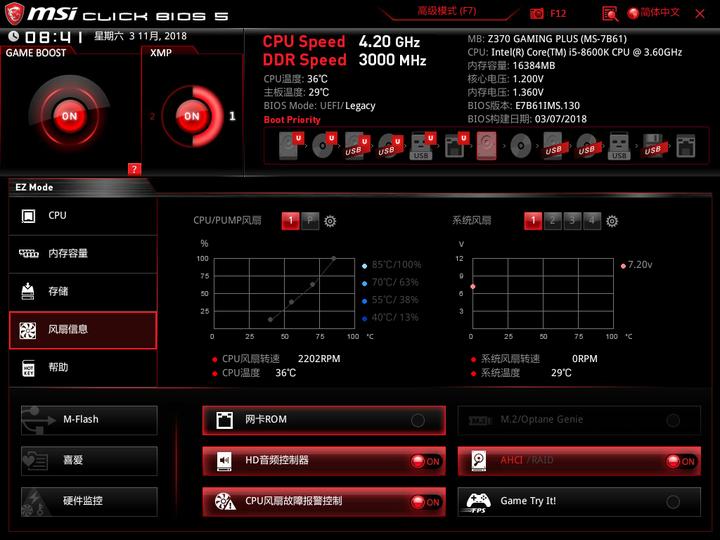This screenshot has height=540, width=720.
Task: Toggle 网卡ROM option
Action: (x=324, y=420)
